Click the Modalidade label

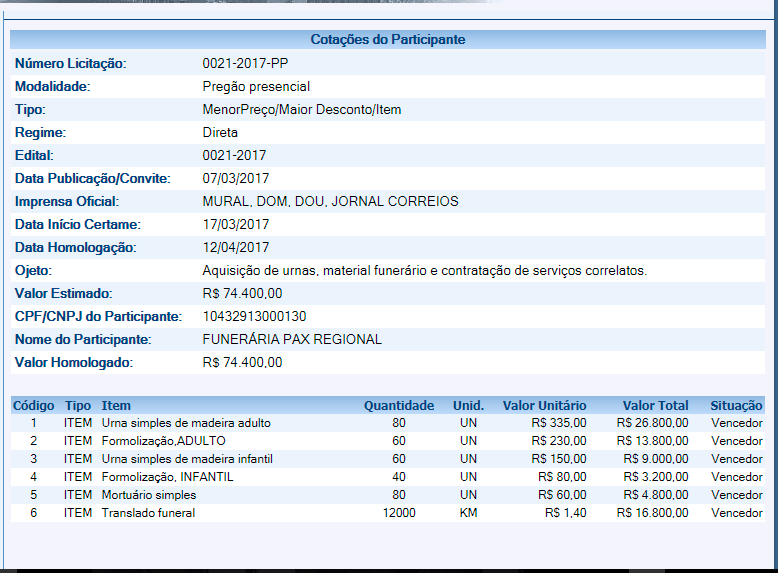point(53,86)
